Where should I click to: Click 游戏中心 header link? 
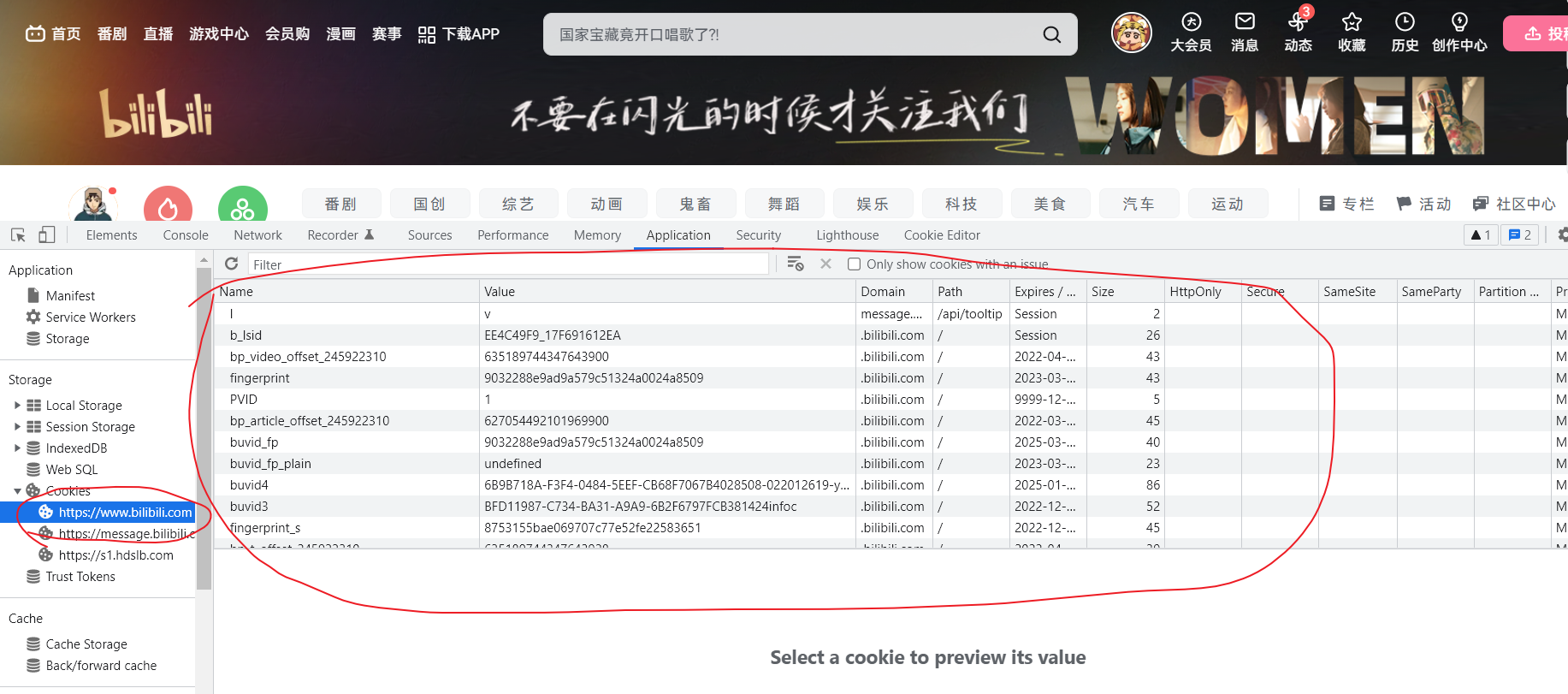click(219, 34)
